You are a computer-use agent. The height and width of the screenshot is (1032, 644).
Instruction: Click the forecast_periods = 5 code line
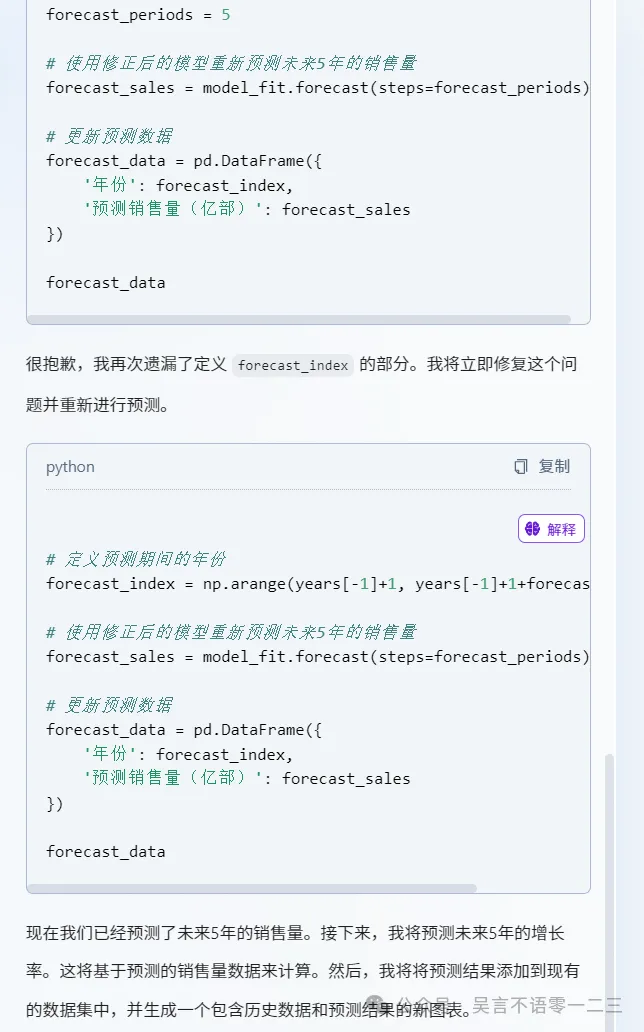(x=138, y=14)
